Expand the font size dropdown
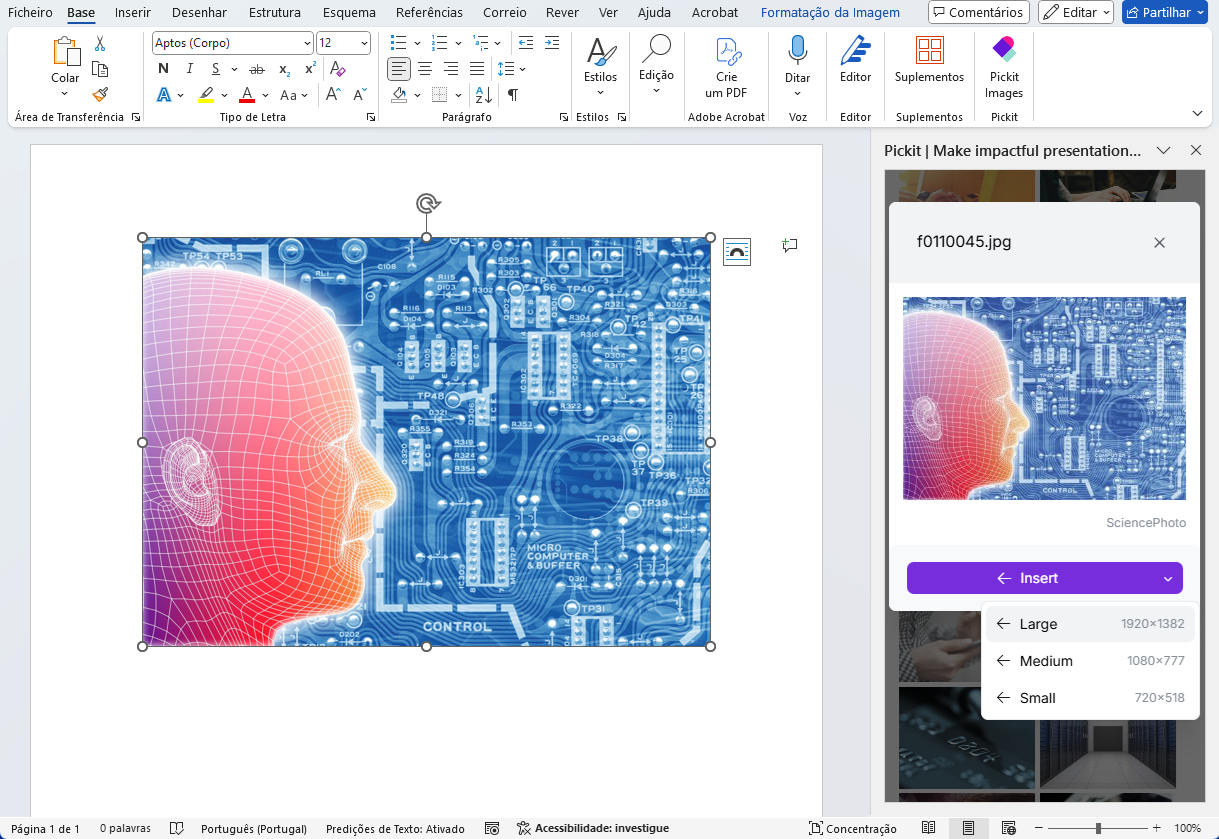 (363, 43)
